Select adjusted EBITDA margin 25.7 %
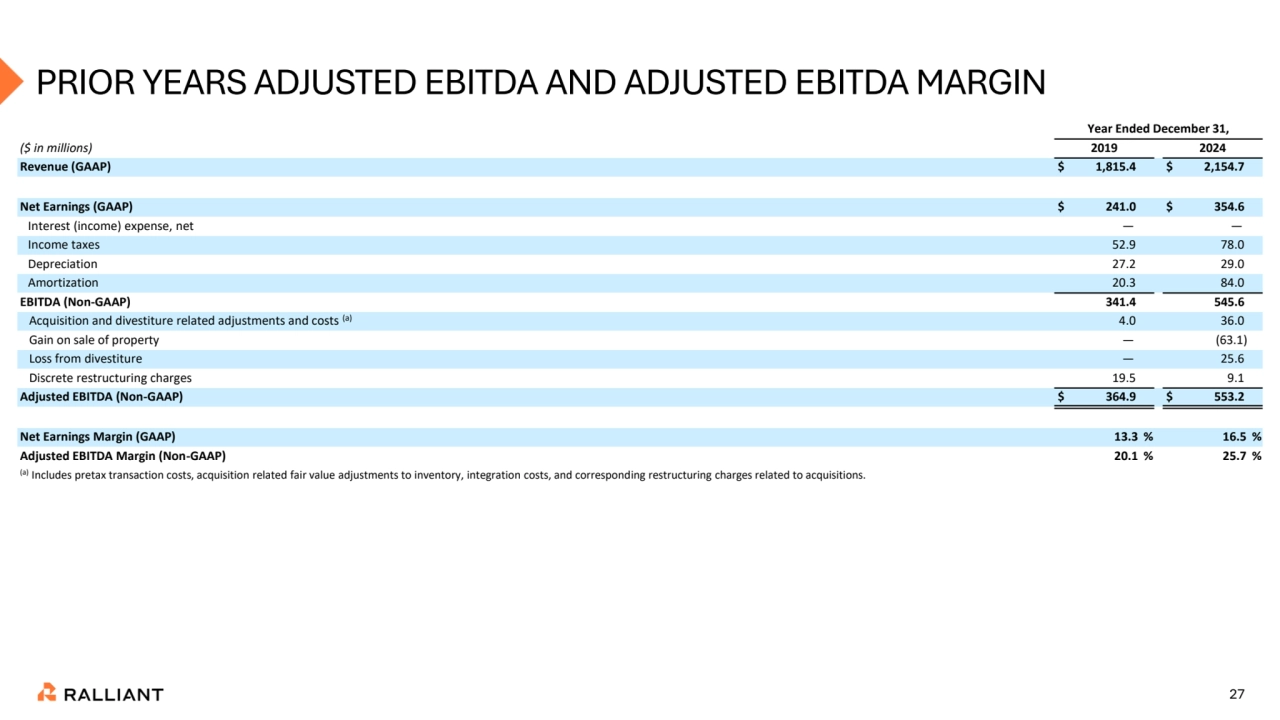Image resolution: width=1280 pixels, height=720 pixels. (1241, 456)
